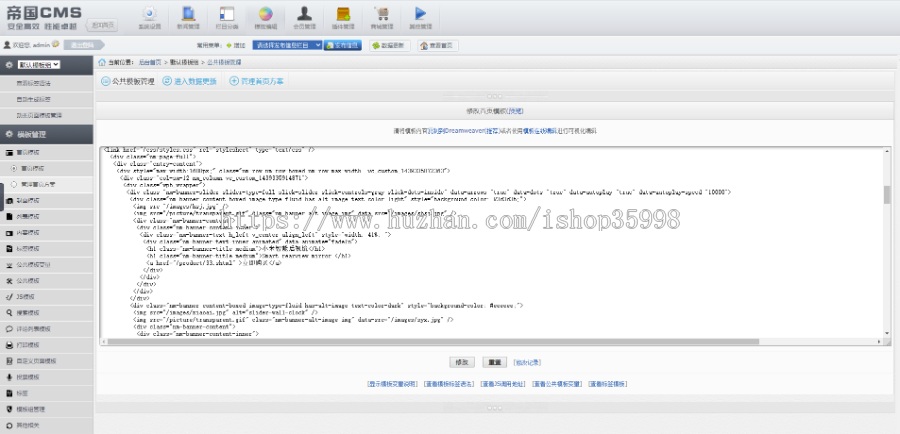Screen dimensions: 900x434
Task: Select the 公共模板管理 tab
Action: [x=127, y=82]
